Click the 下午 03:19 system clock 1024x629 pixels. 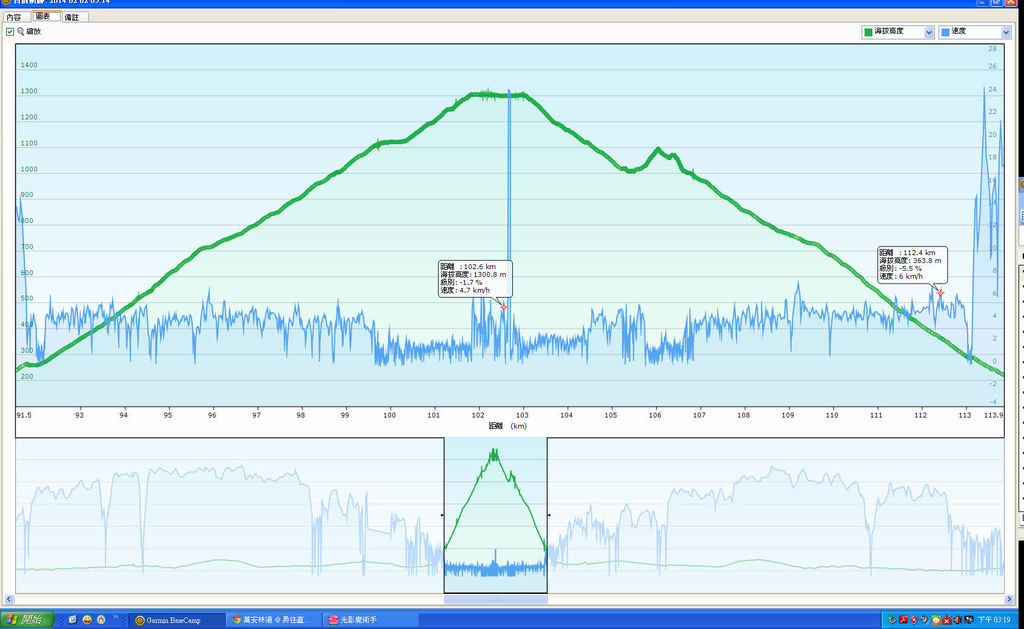click(x=994, y=620)
